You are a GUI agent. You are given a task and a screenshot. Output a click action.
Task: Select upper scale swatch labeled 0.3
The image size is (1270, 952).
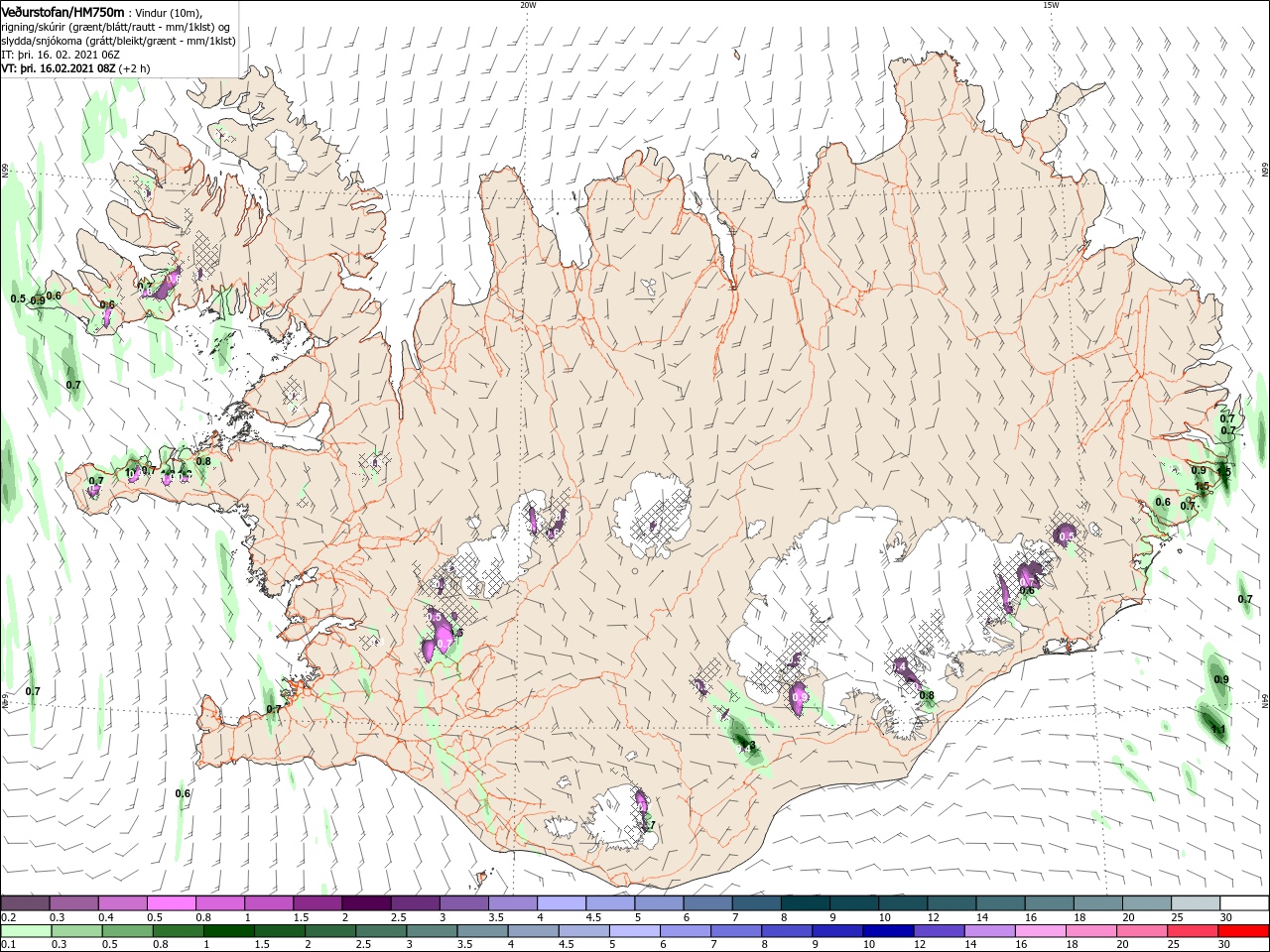(x=73, y=903)
